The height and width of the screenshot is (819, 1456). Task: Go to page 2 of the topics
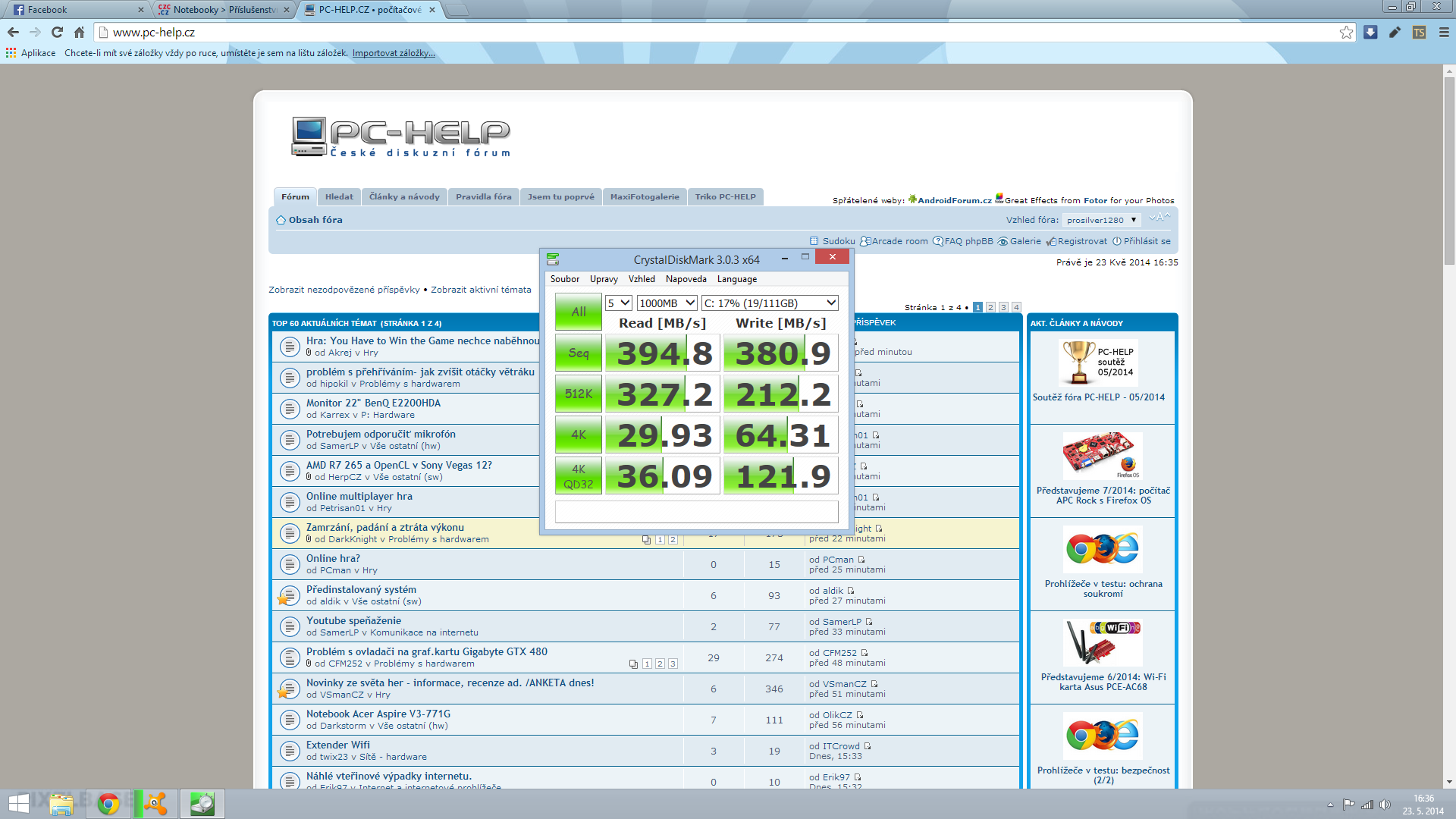990,307
